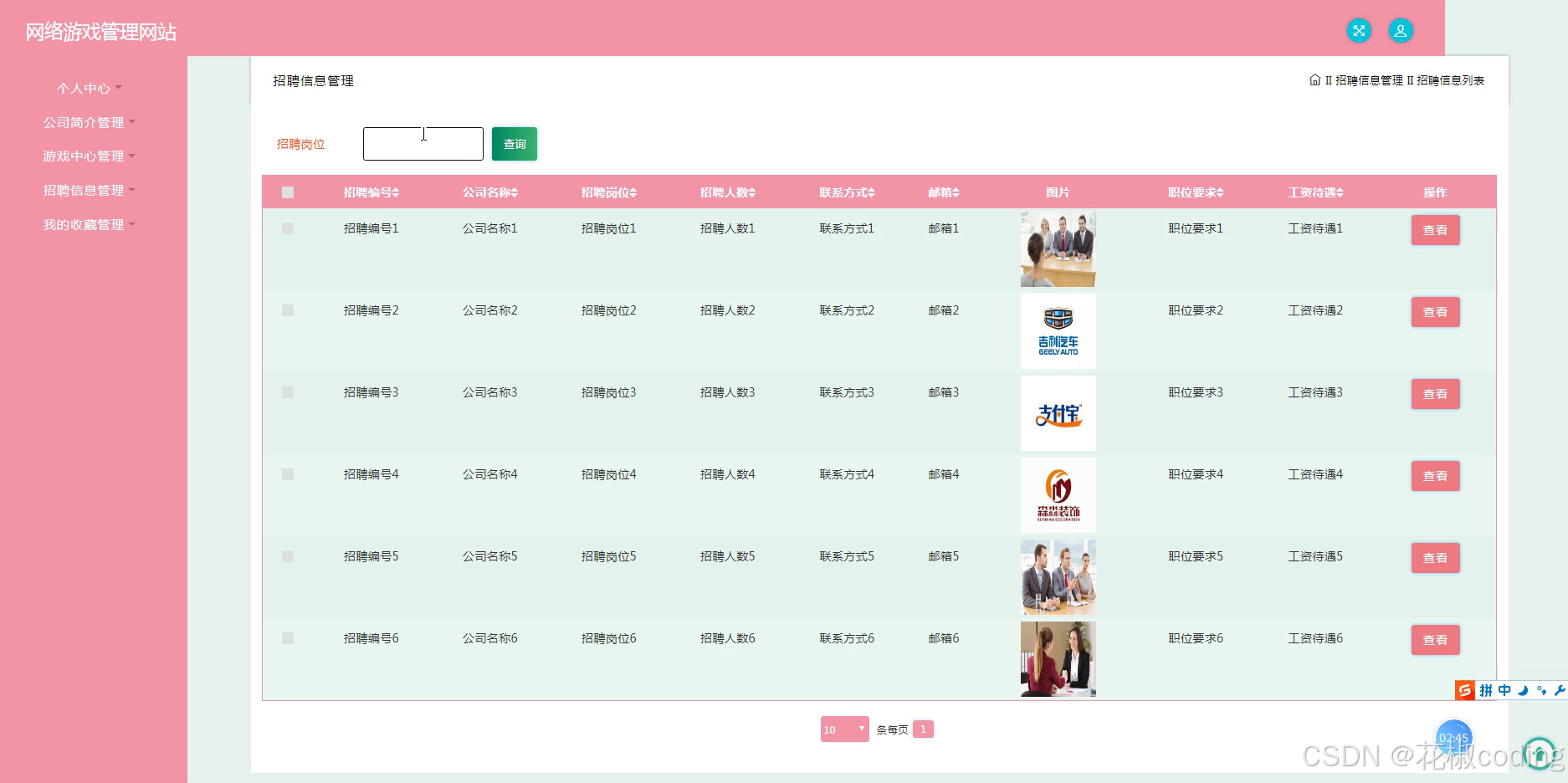Click cell 公司名称3
Screen dimensions: 1568x783
tap(490, 392)
